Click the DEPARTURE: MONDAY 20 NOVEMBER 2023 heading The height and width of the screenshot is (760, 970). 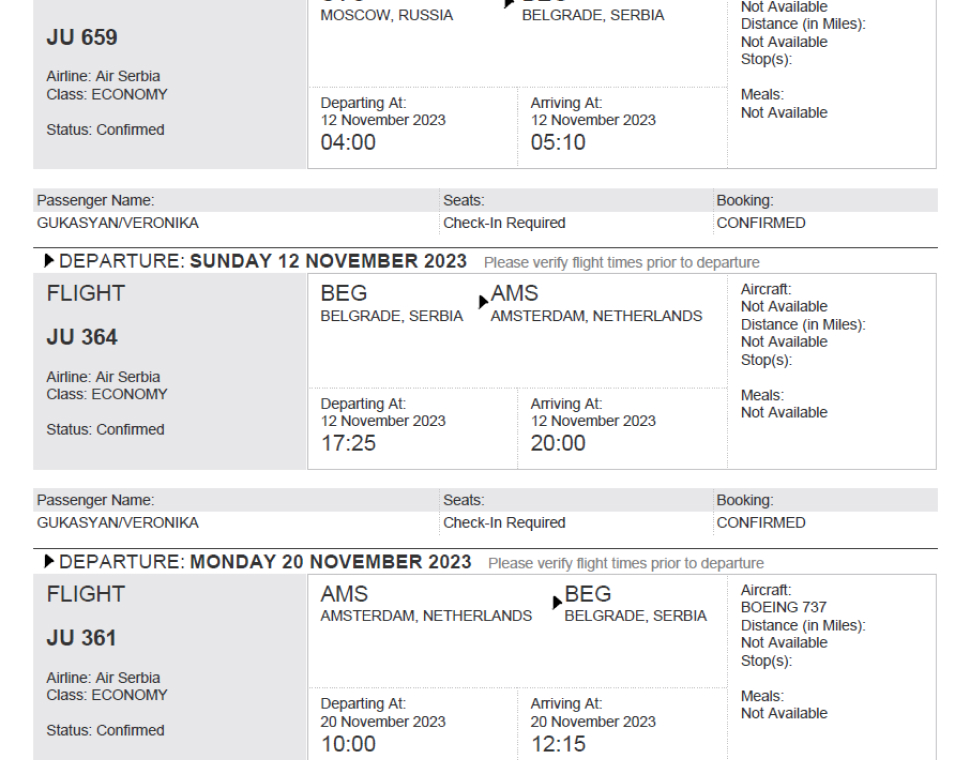[265, 561]
